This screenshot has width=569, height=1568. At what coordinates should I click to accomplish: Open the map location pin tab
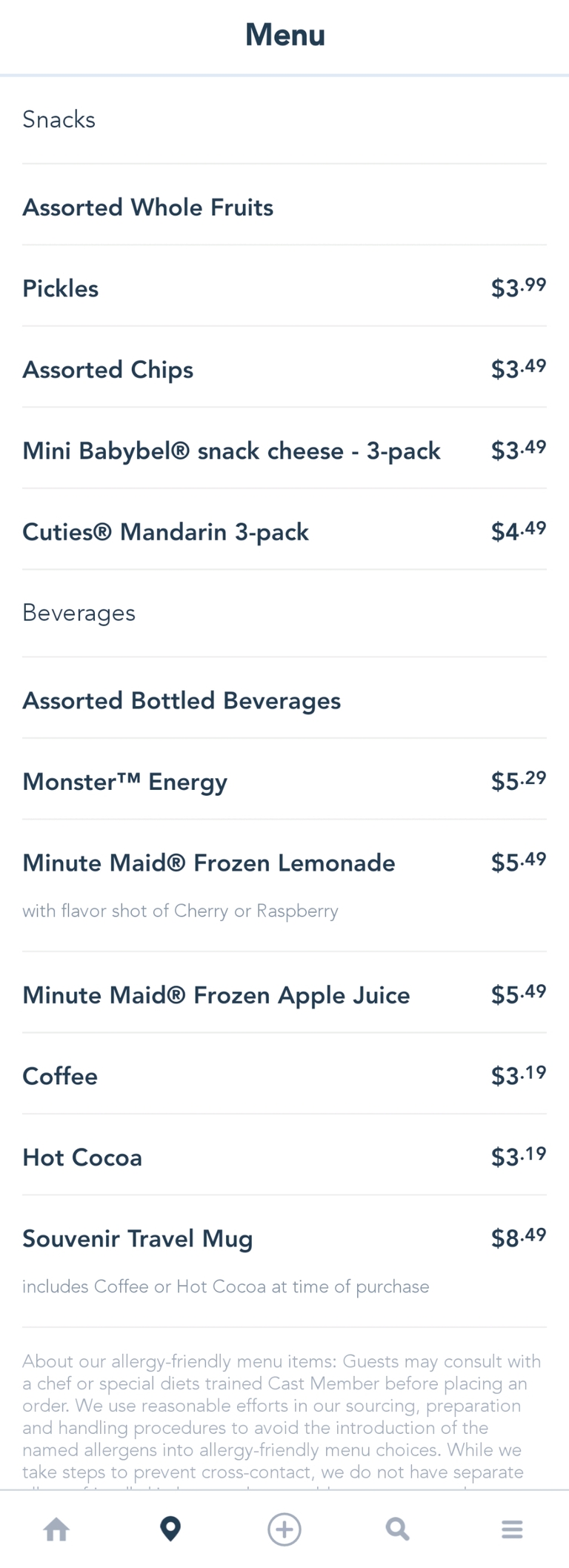point(170,1529)
